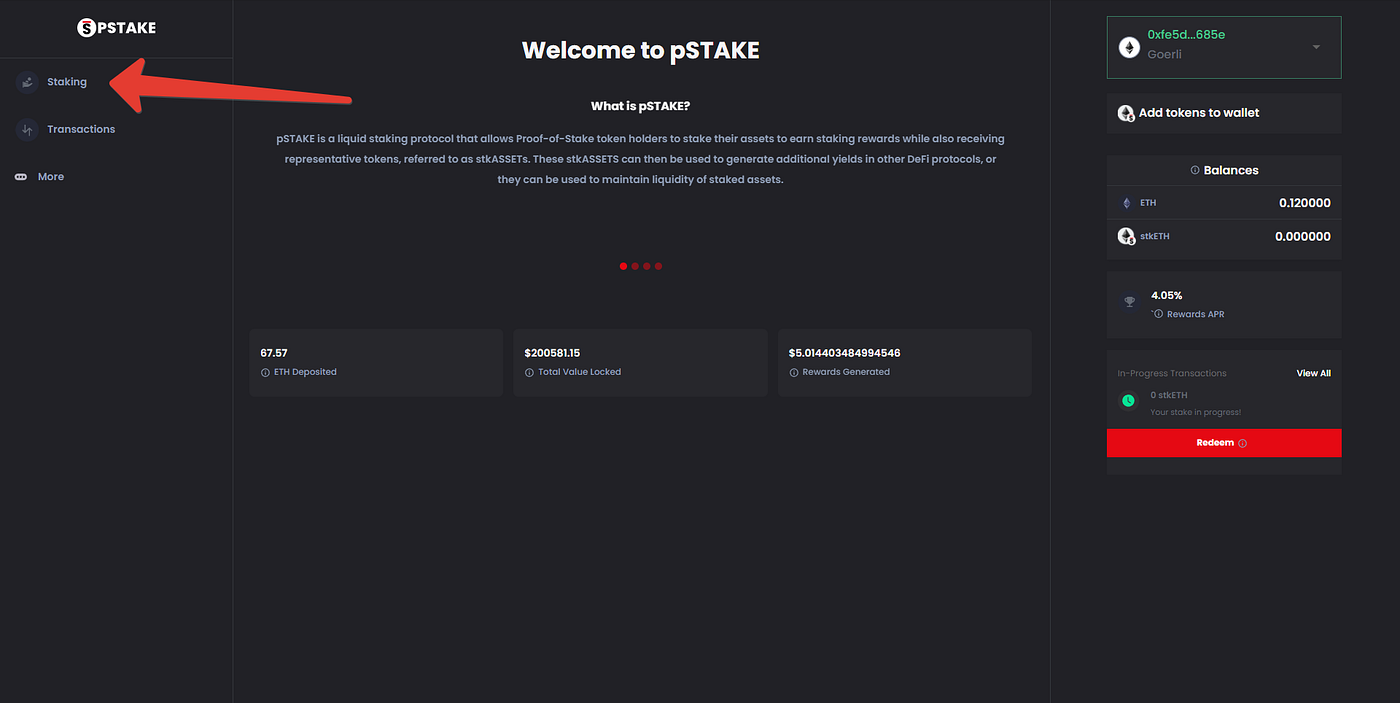Select the $200581.15 value
Screen dimensions: 1400x703
552,353
